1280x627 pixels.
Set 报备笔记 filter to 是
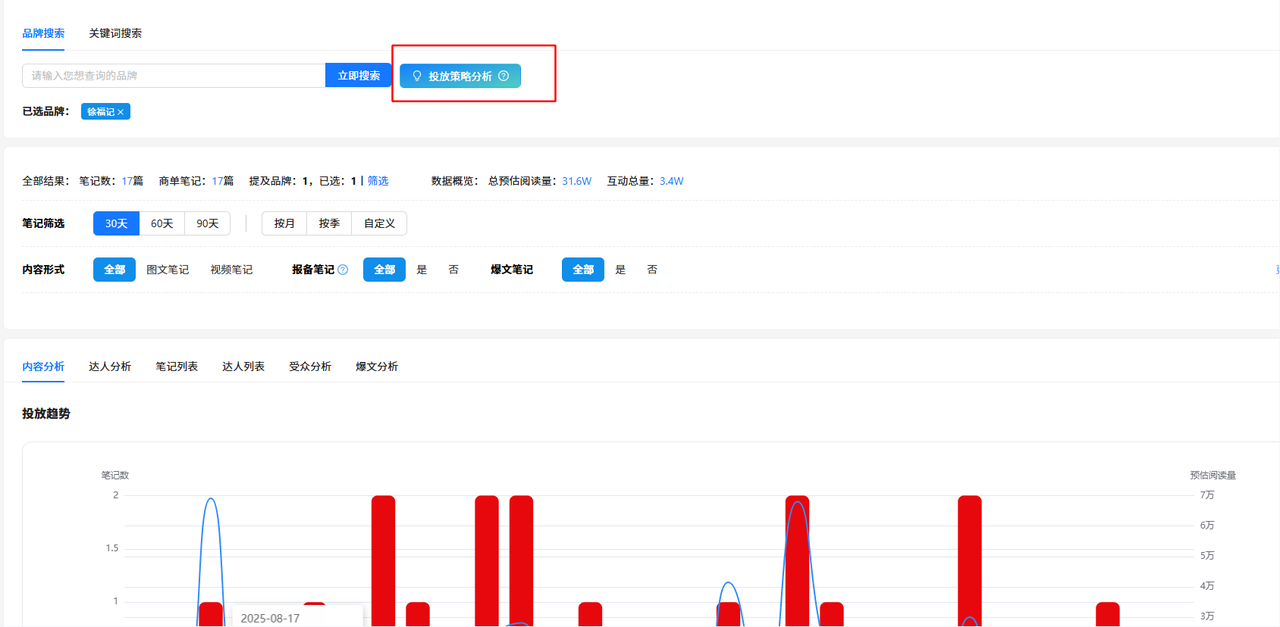click(421, 270)
